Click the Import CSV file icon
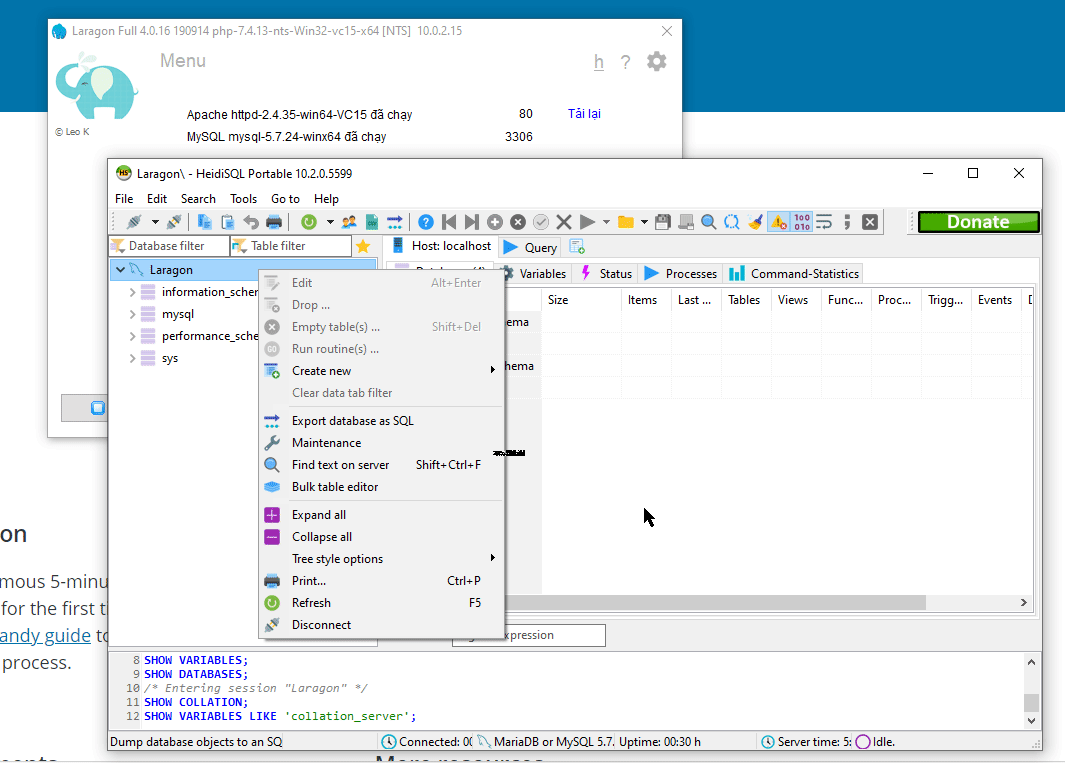 pyautogui.click(x=372, y=221)
